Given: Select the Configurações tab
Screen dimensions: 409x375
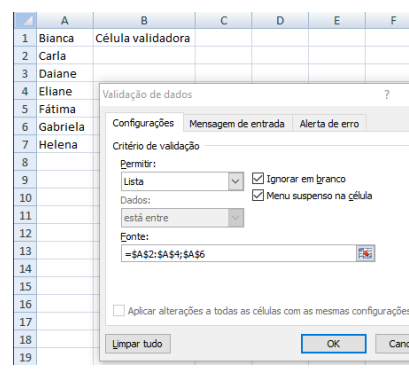Looking at the screenshot, I should click(x=143, y=123).
